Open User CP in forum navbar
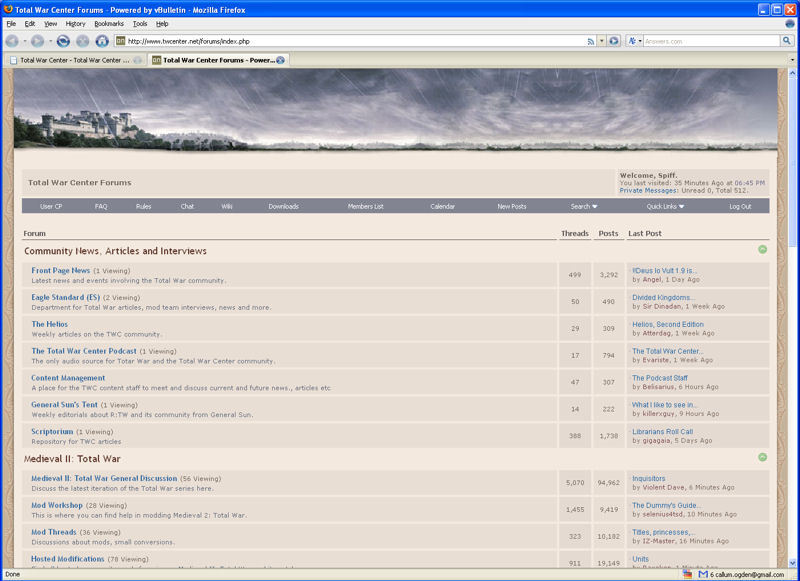800x581 pixels. coord(51,207)
